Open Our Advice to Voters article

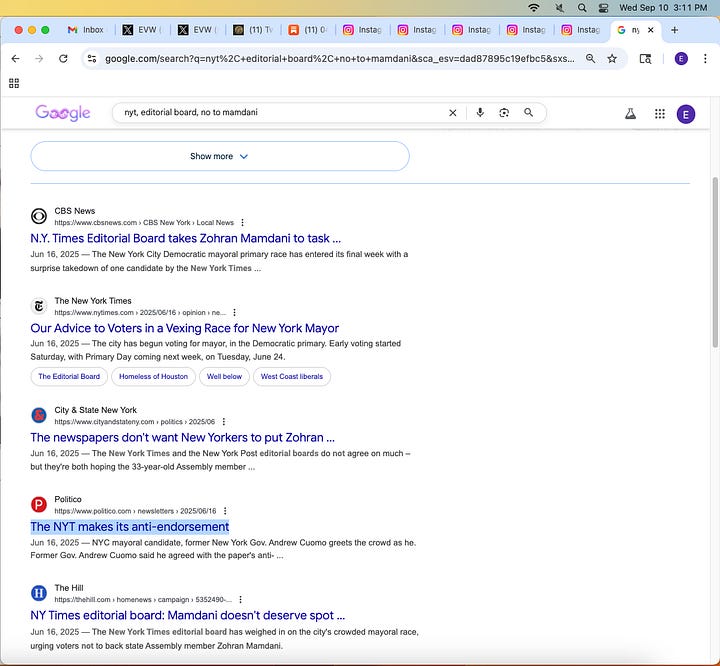pyautogui.click(x=185, y=328)
